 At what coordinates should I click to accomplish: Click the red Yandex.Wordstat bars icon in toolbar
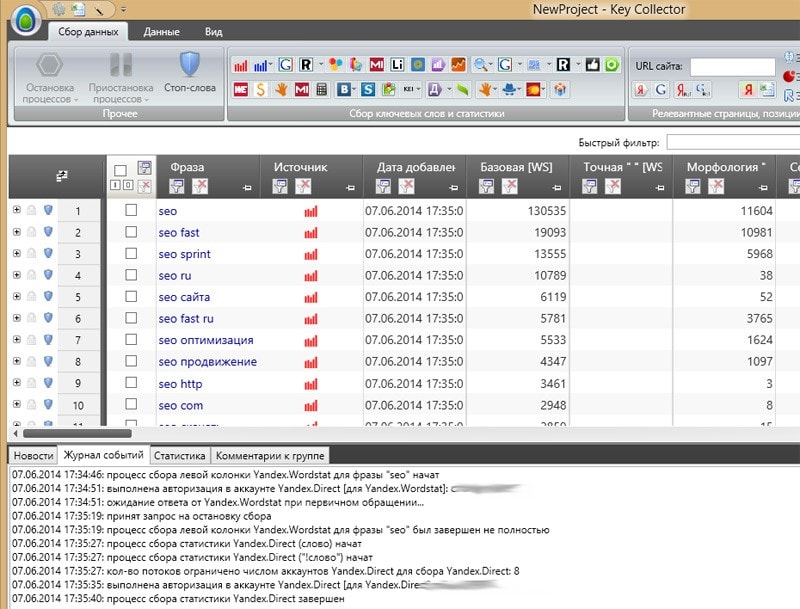tap(240, 65)
